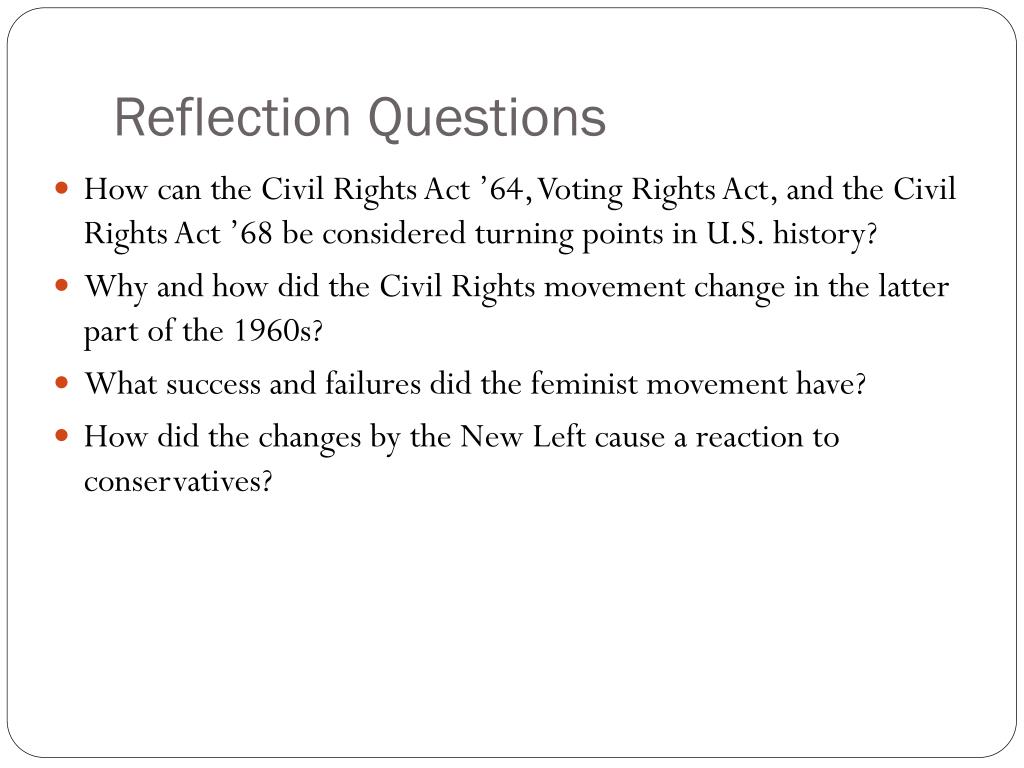The height and width of the screenshot is (768, 1024).
Task: Click the phrase 'turning points in U.S. history?'
Action: (676, 234)
